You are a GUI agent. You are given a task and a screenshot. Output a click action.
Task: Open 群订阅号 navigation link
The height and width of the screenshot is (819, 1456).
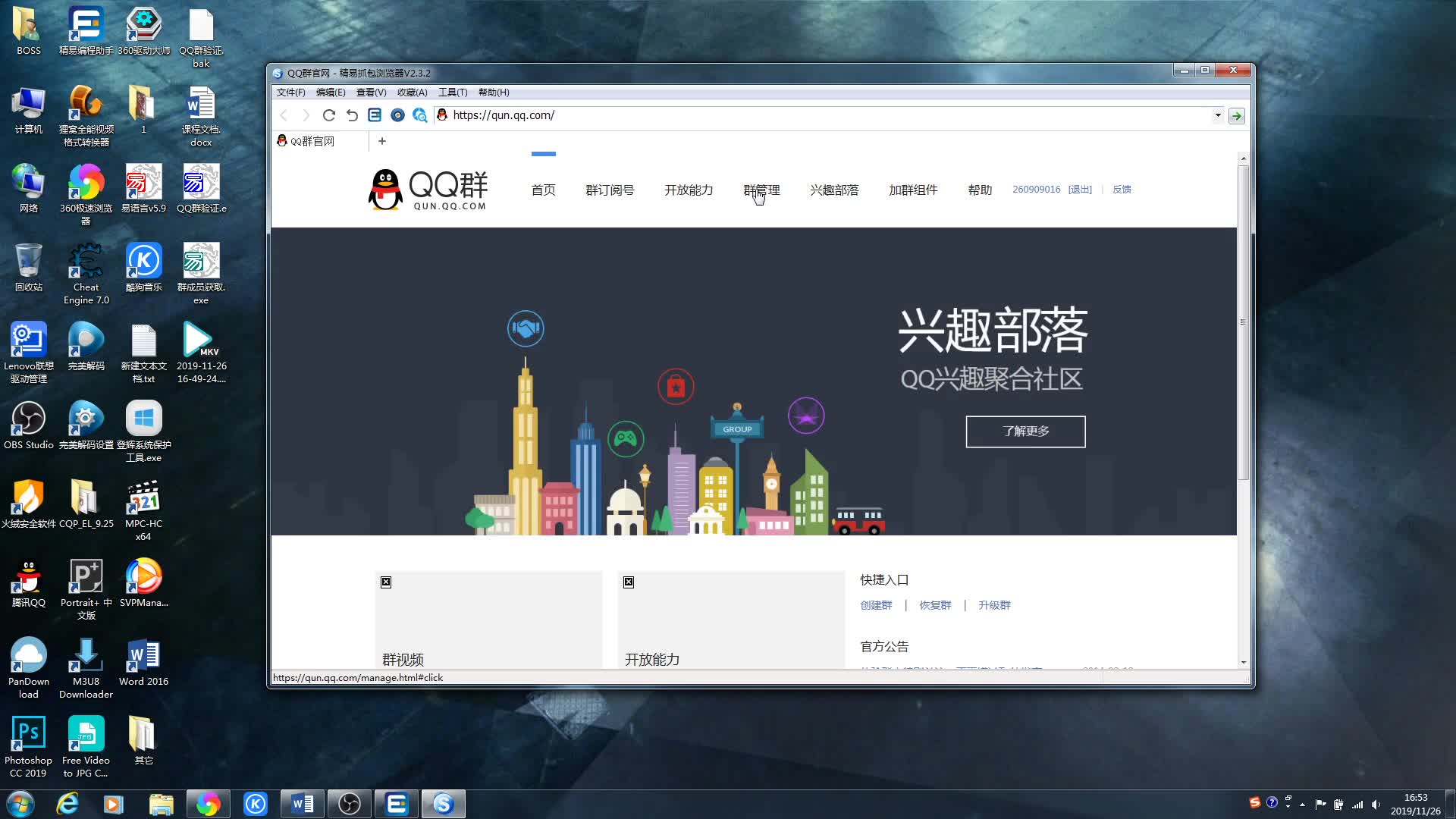[610, 190]
